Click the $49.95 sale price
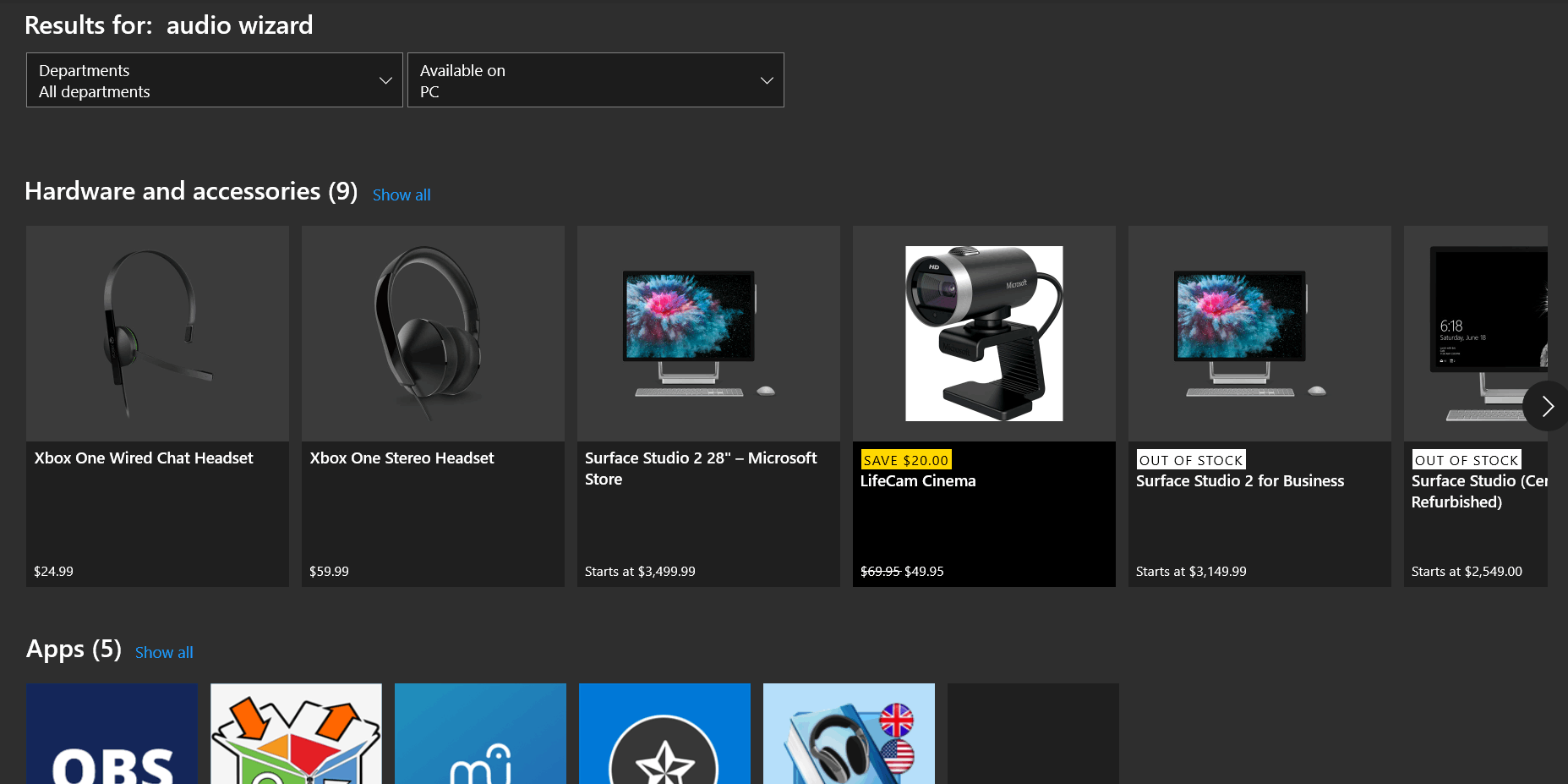The height and width of the screenshot is (784, 1568). click(924, 572)
